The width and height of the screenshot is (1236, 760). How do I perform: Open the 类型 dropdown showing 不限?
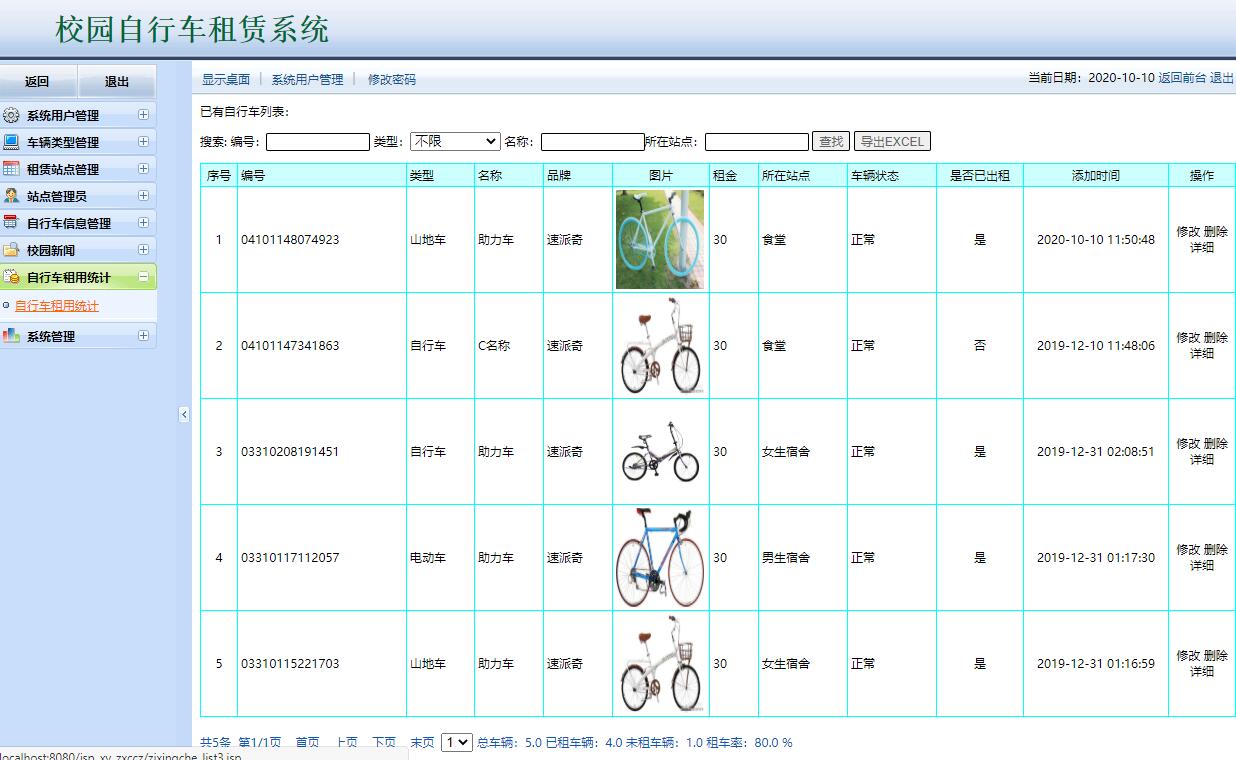click(454, 140)
